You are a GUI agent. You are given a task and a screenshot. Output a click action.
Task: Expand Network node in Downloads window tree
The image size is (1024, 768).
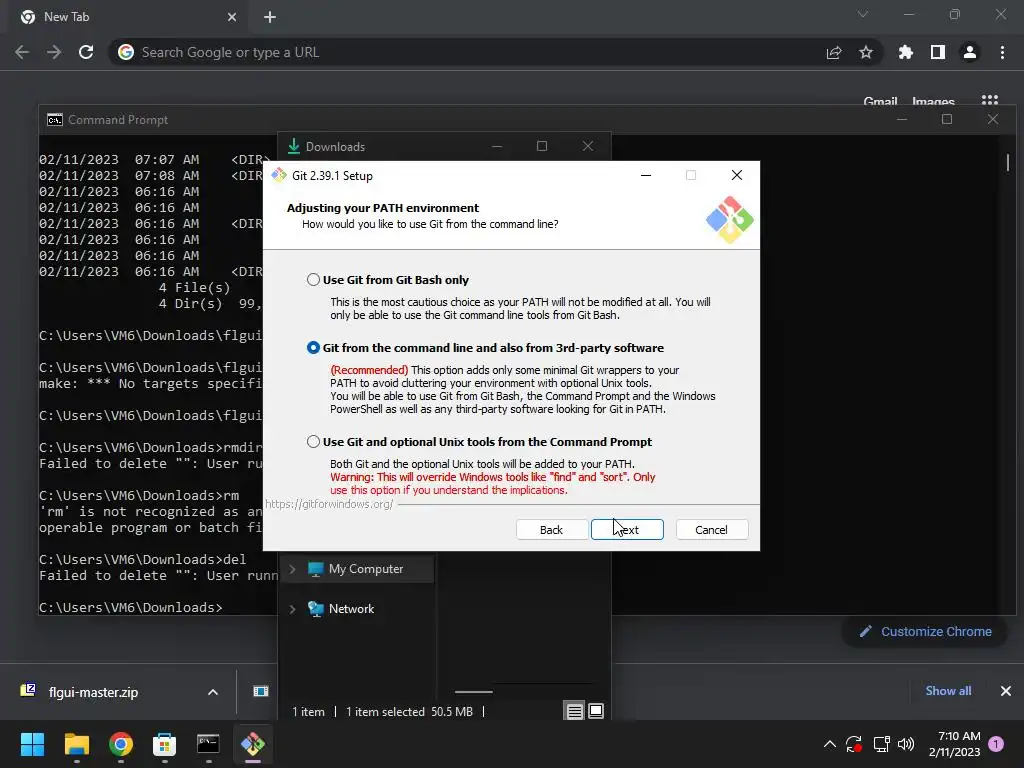[292, 609]
